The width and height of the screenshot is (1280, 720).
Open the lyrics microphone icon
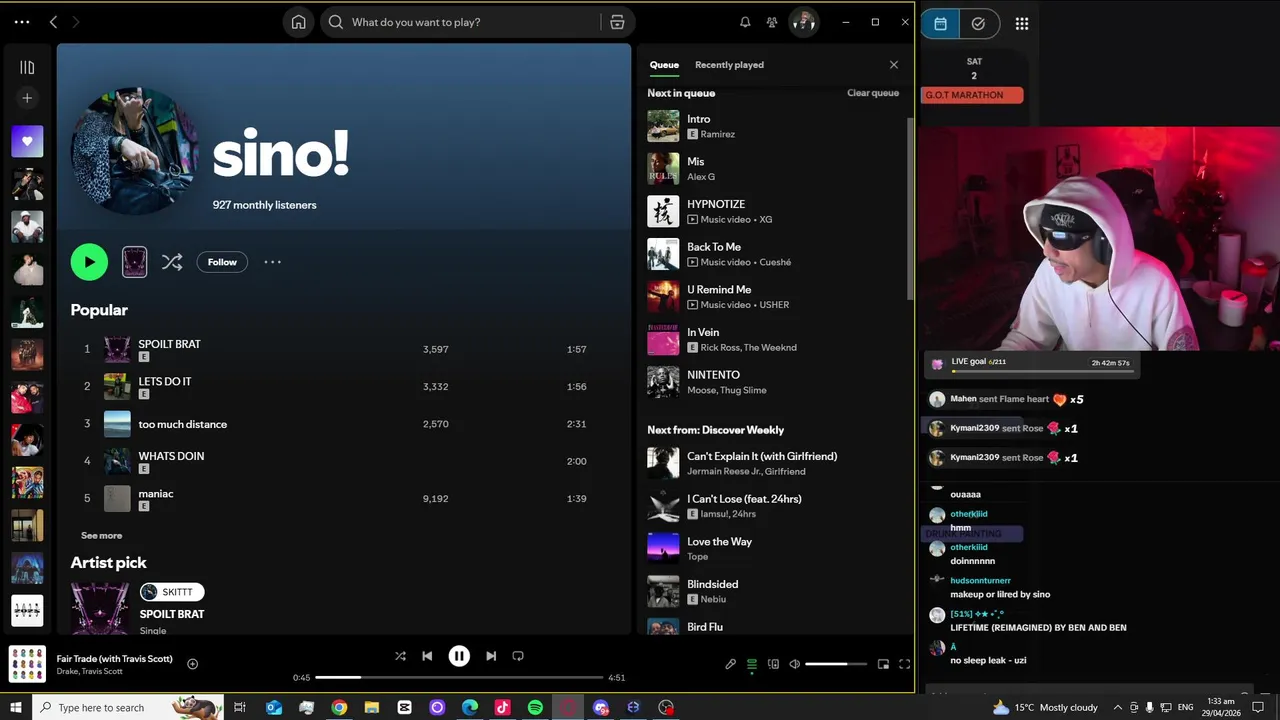click(x=730, y=664)
